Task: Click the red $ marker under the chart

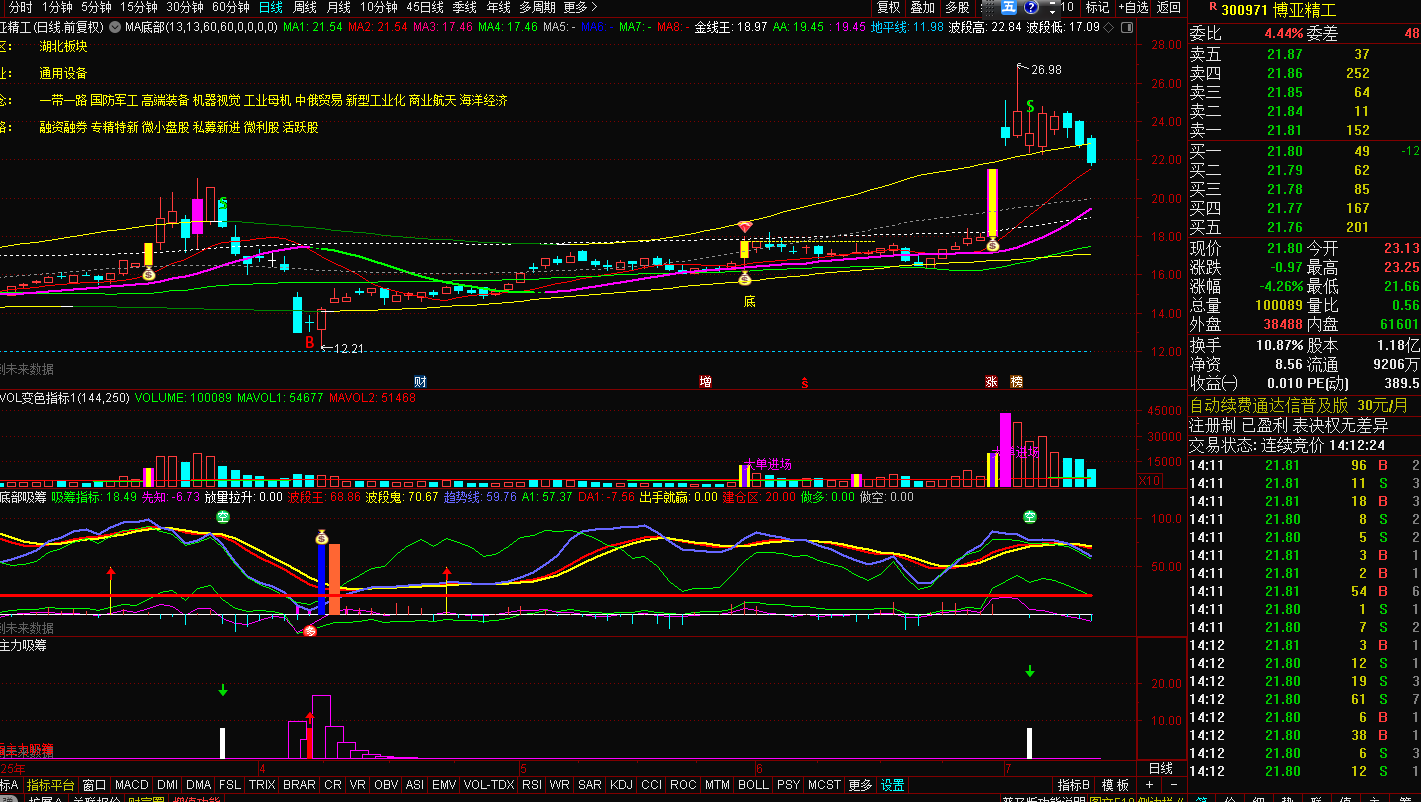Action: [804, 383]
